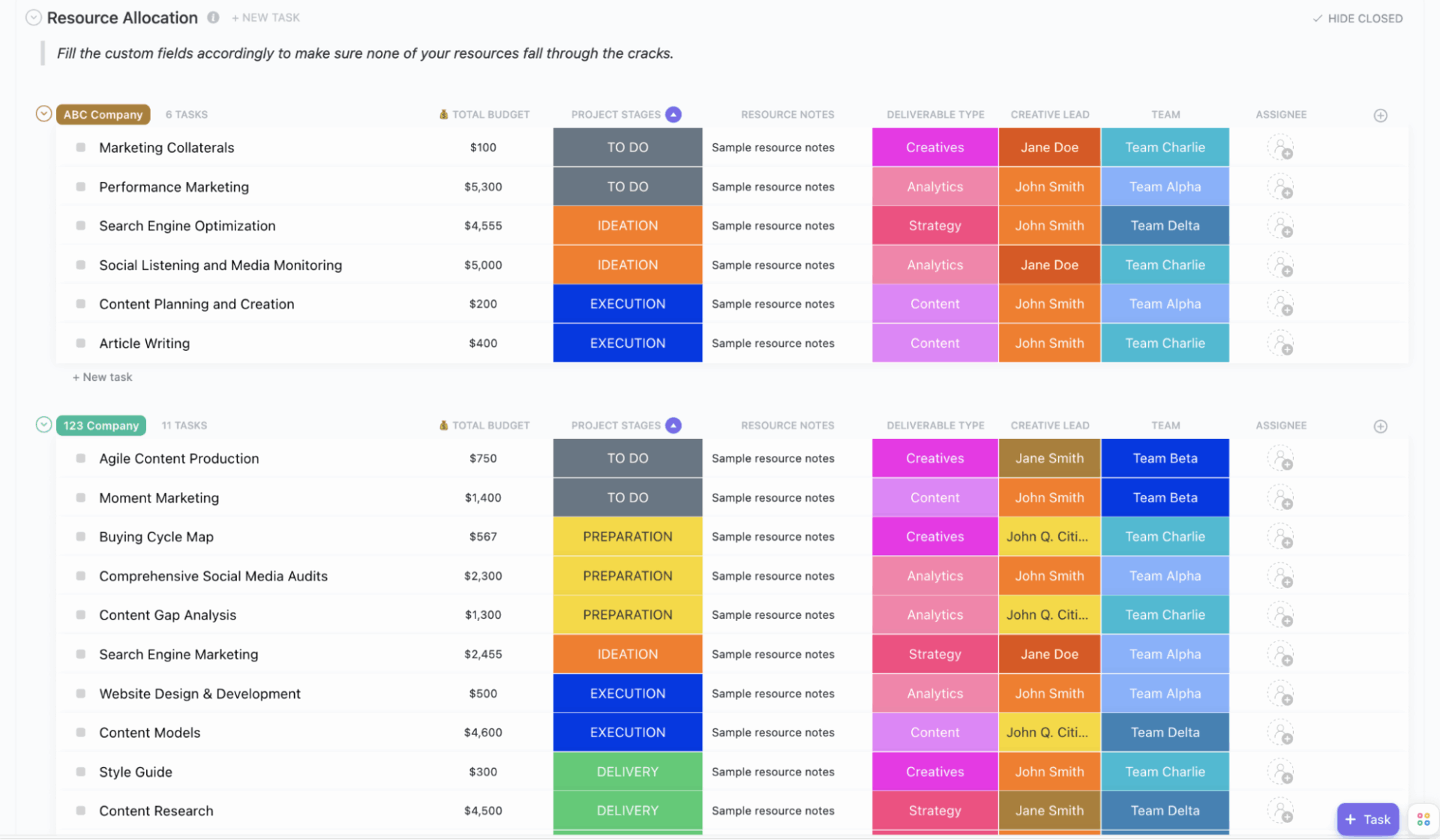1440x840 pixels.
Task: Click + New task under the ABC Company group
Action: coord(102,376)
